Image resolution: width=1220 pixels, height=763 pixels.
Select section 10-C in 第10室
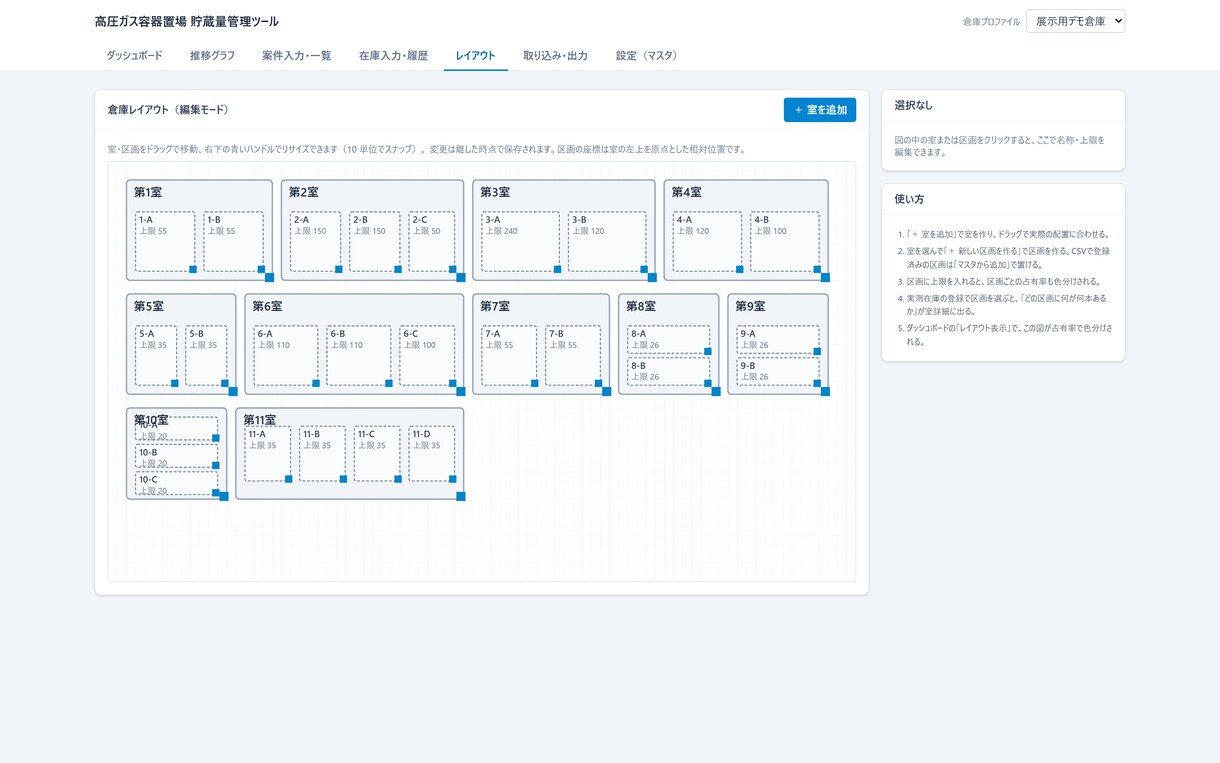[x=177, y=484]
